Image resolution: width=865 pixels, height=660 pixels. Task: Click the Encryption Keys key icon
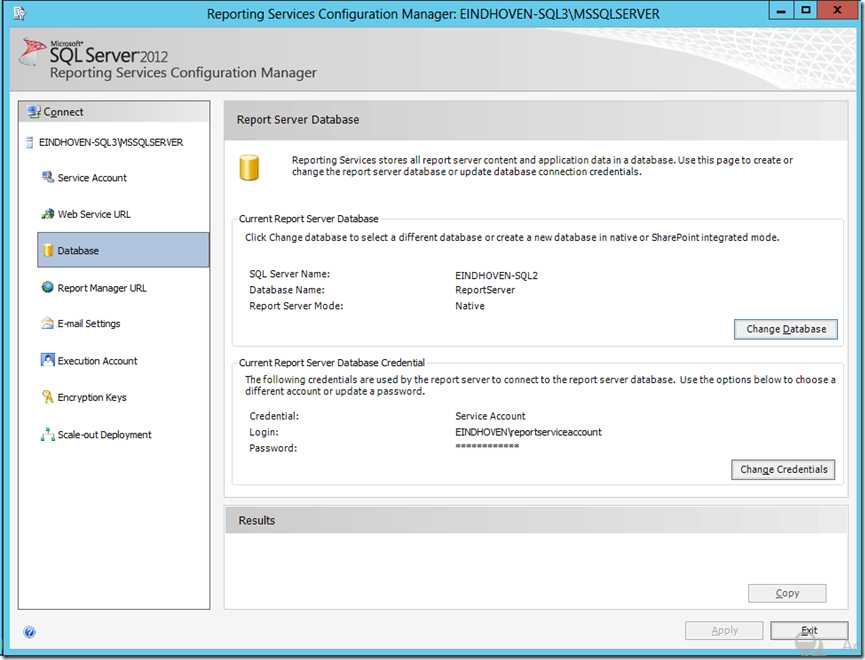47,396
